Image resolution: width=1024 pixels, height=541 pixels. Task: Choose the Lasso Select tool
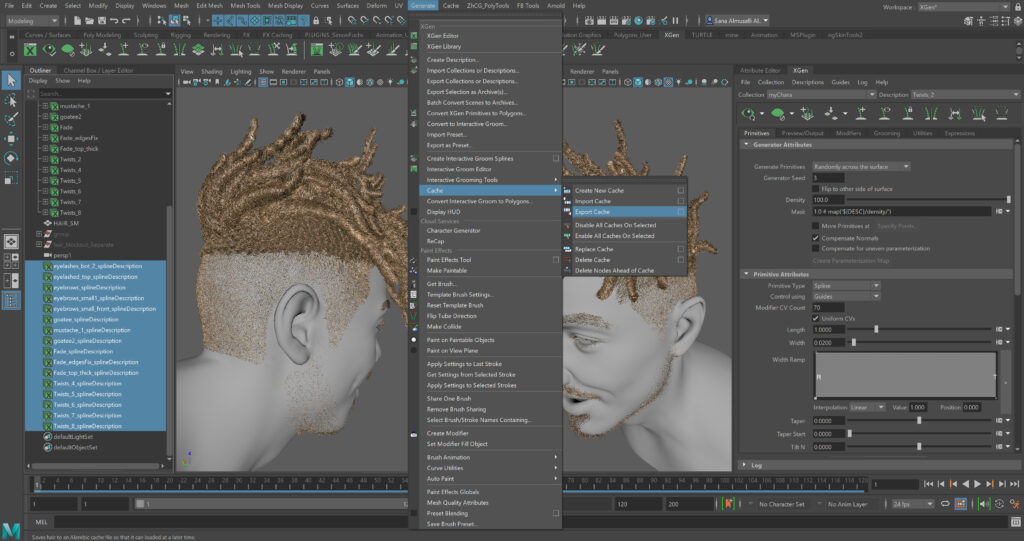click(10, 100)
